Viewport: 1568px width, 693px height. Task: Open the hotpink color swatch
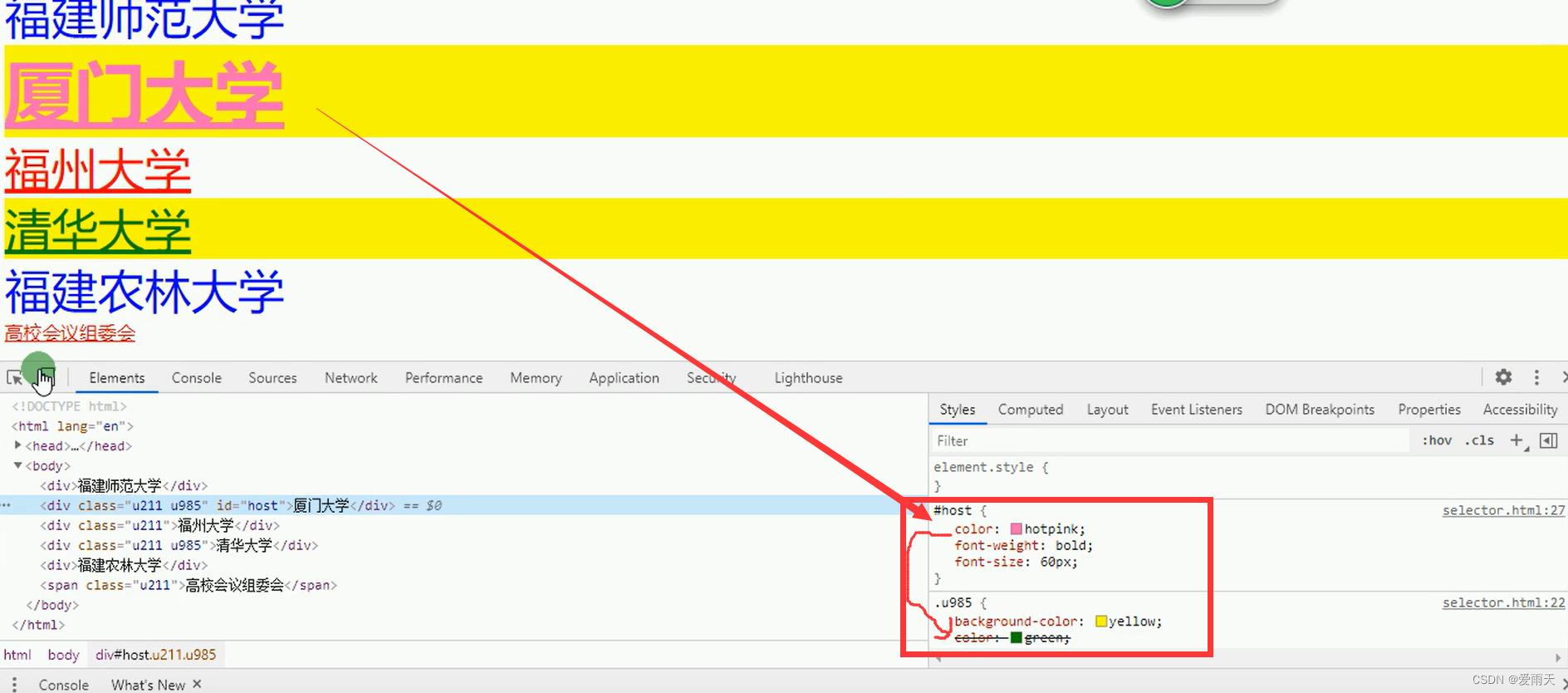coord(1017,528)
